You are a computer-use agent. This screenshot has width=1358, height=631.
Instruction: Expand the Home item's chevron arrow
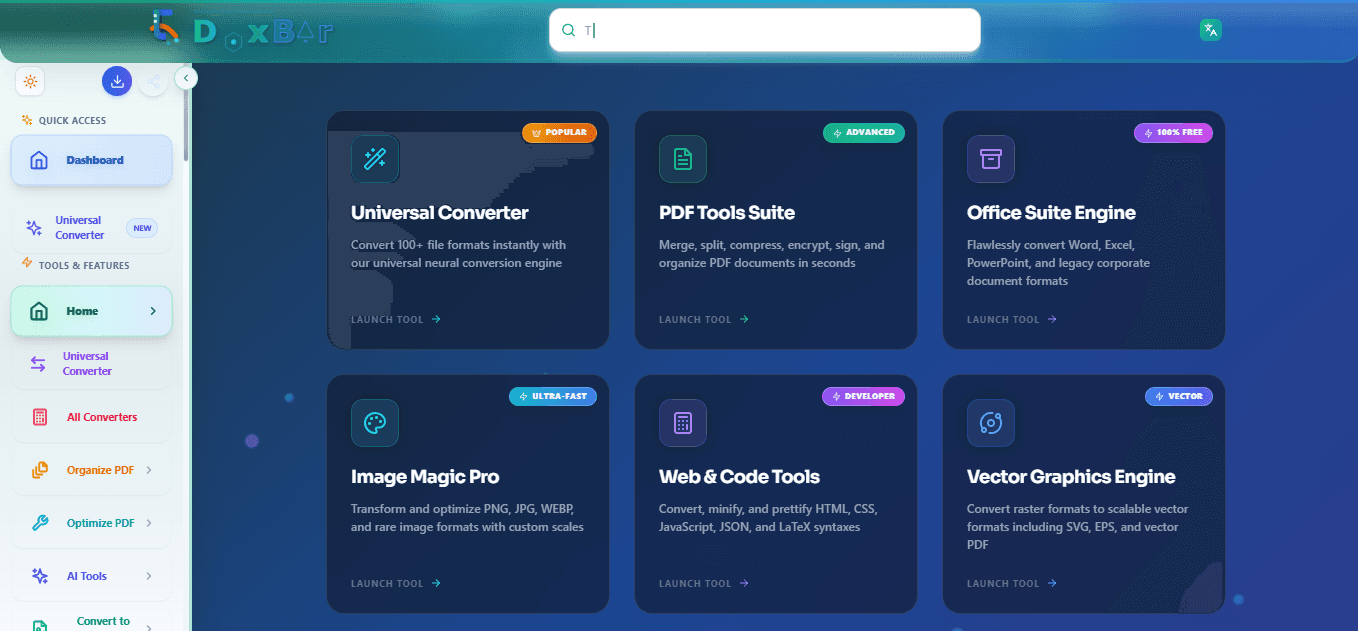153,311
